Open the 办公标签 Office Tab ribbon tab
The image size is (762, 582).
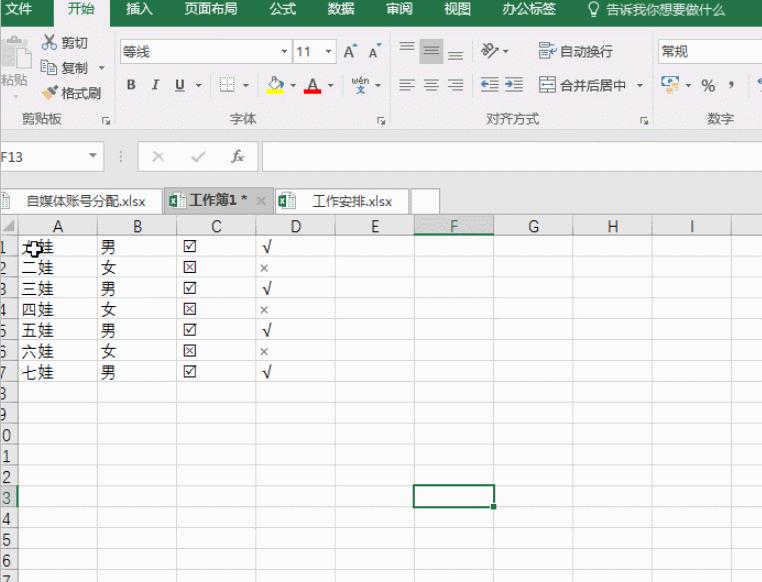(x=529, y=9)
